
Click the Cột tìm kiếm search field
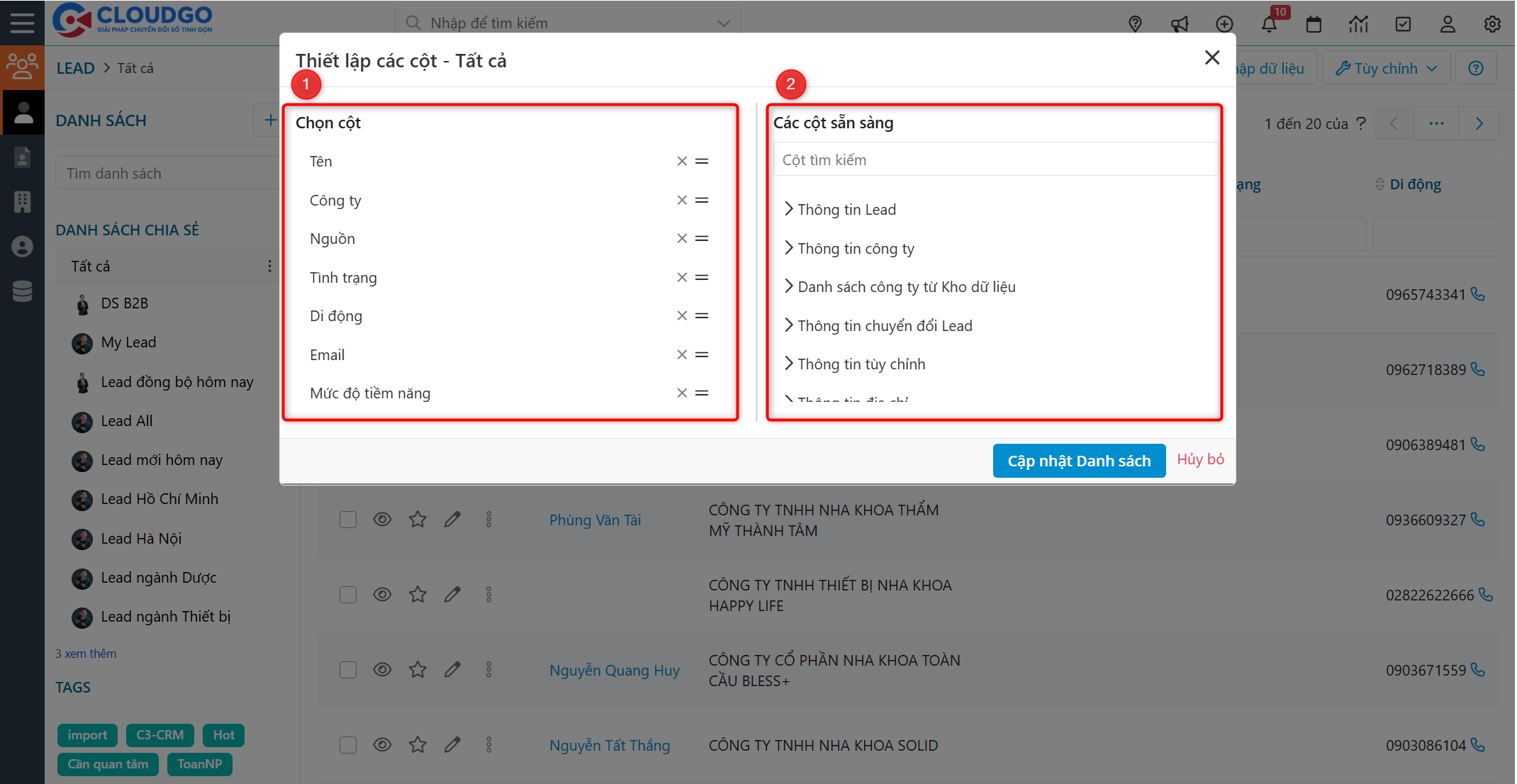click(x=995, y=160)
